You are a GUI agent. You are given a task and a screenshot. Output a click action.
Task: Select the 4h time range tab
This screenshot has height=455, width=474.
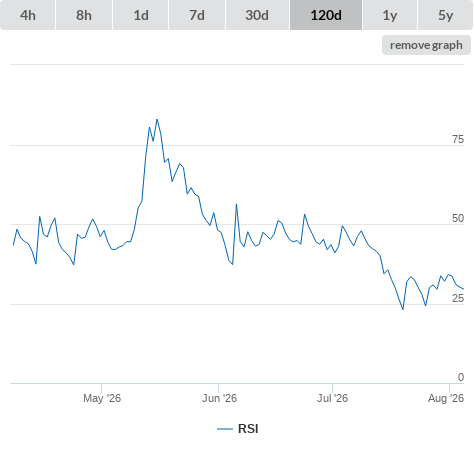[28, 15]
